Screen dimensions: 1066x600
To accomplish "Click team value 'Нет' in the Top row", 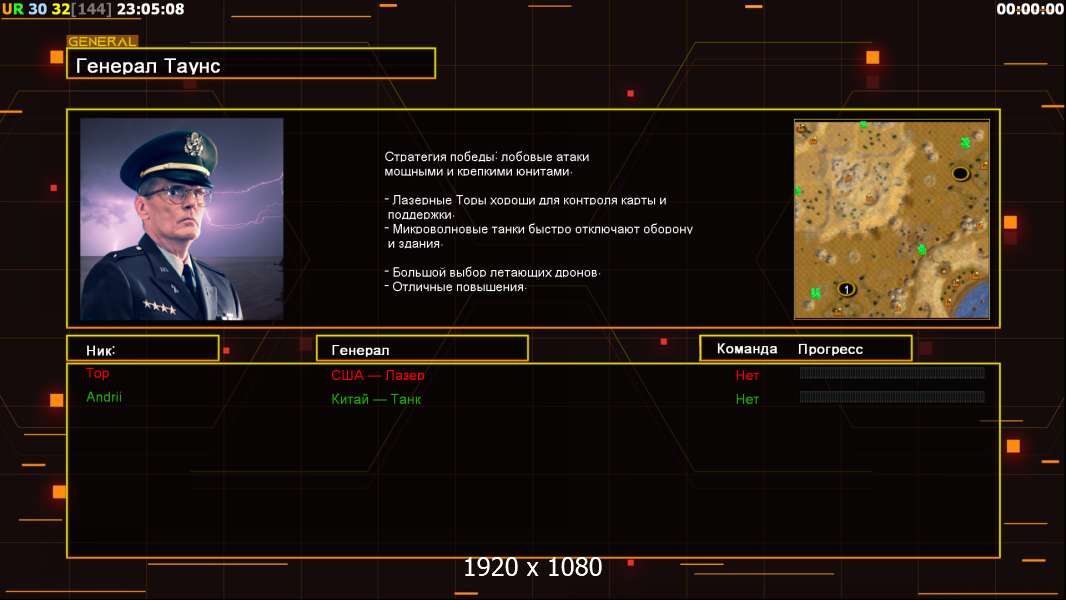I will point(747,375).
